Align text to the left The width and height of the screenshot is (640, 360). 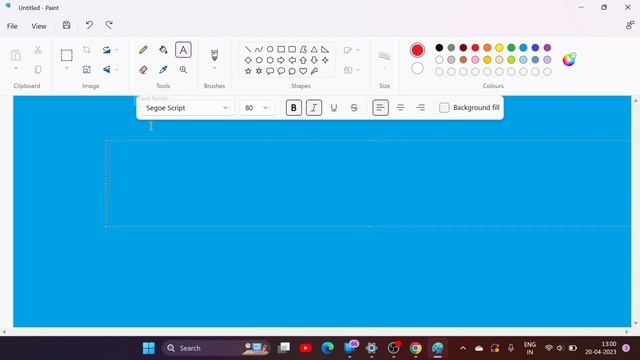click(x=380, y=108)
